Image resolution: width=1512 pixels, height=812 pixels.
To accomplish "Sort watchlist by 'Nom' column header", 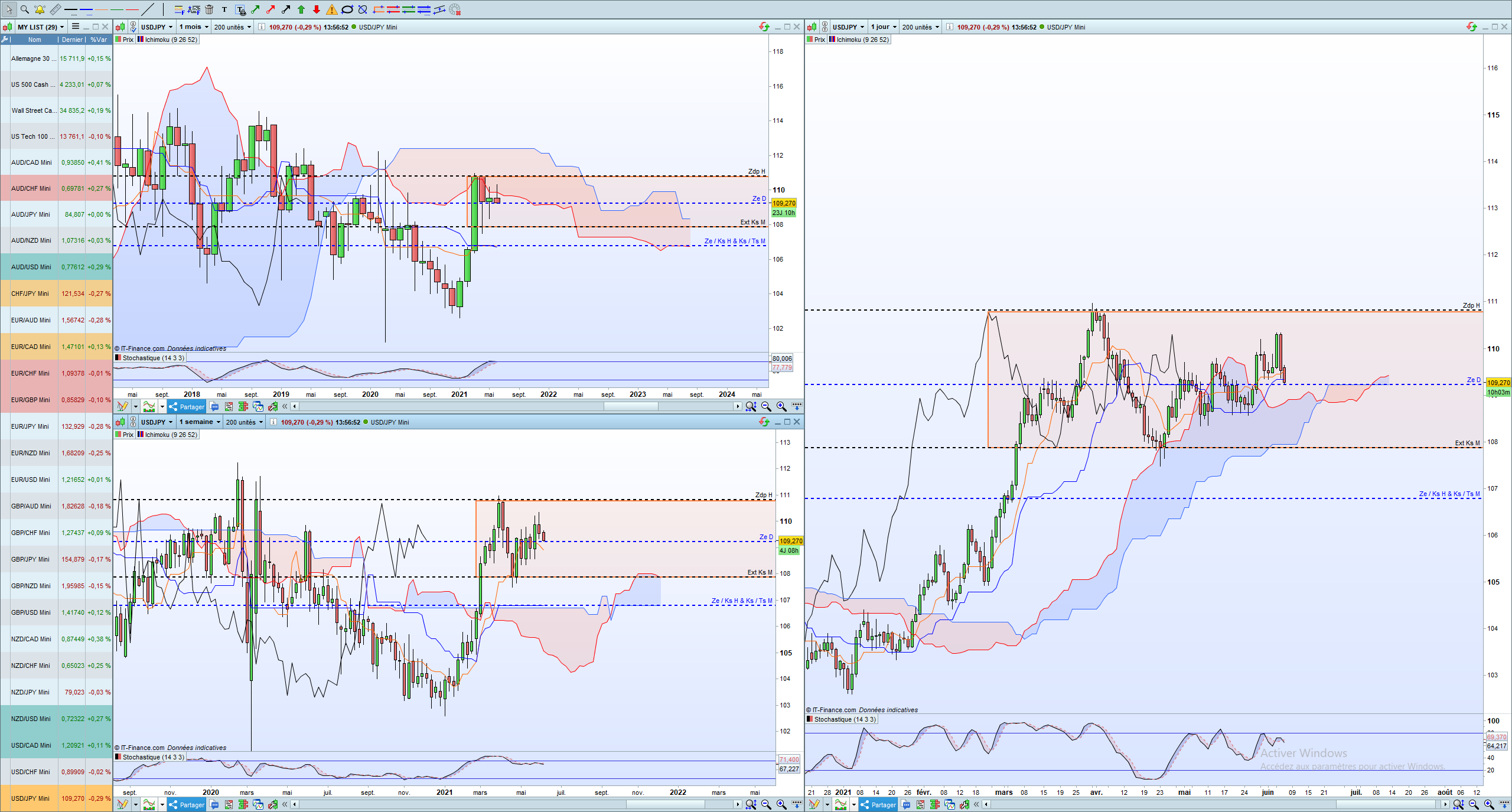I will 34,40.
